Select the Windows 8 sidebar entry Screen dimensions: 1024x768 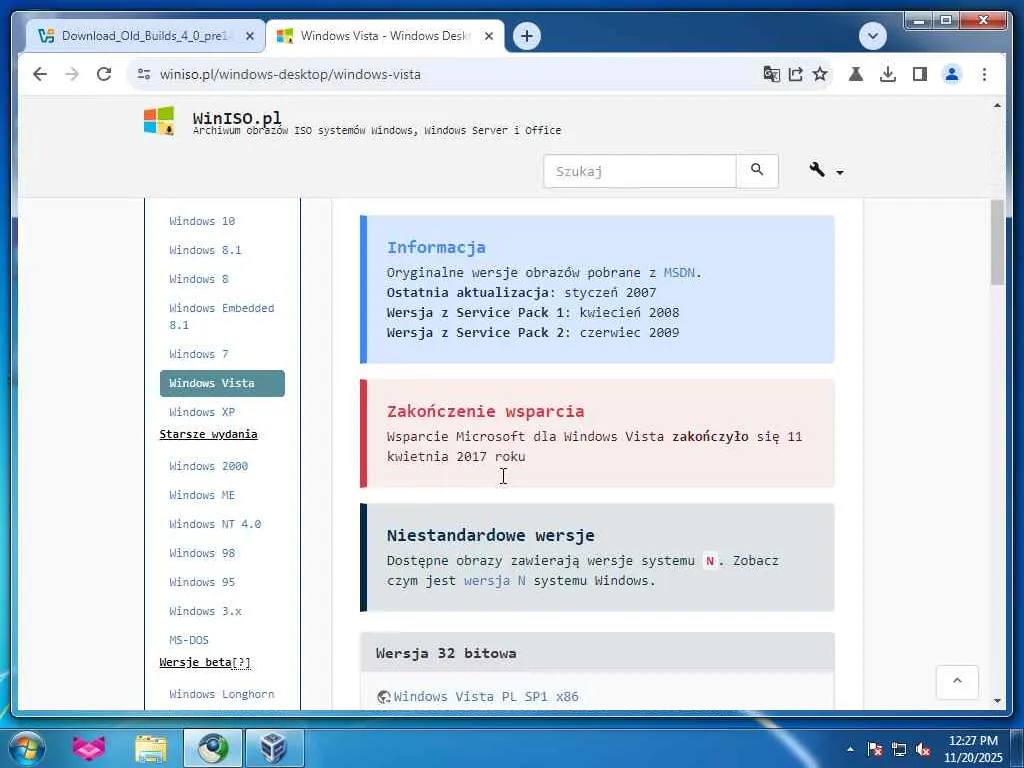[x=199, y=279]
